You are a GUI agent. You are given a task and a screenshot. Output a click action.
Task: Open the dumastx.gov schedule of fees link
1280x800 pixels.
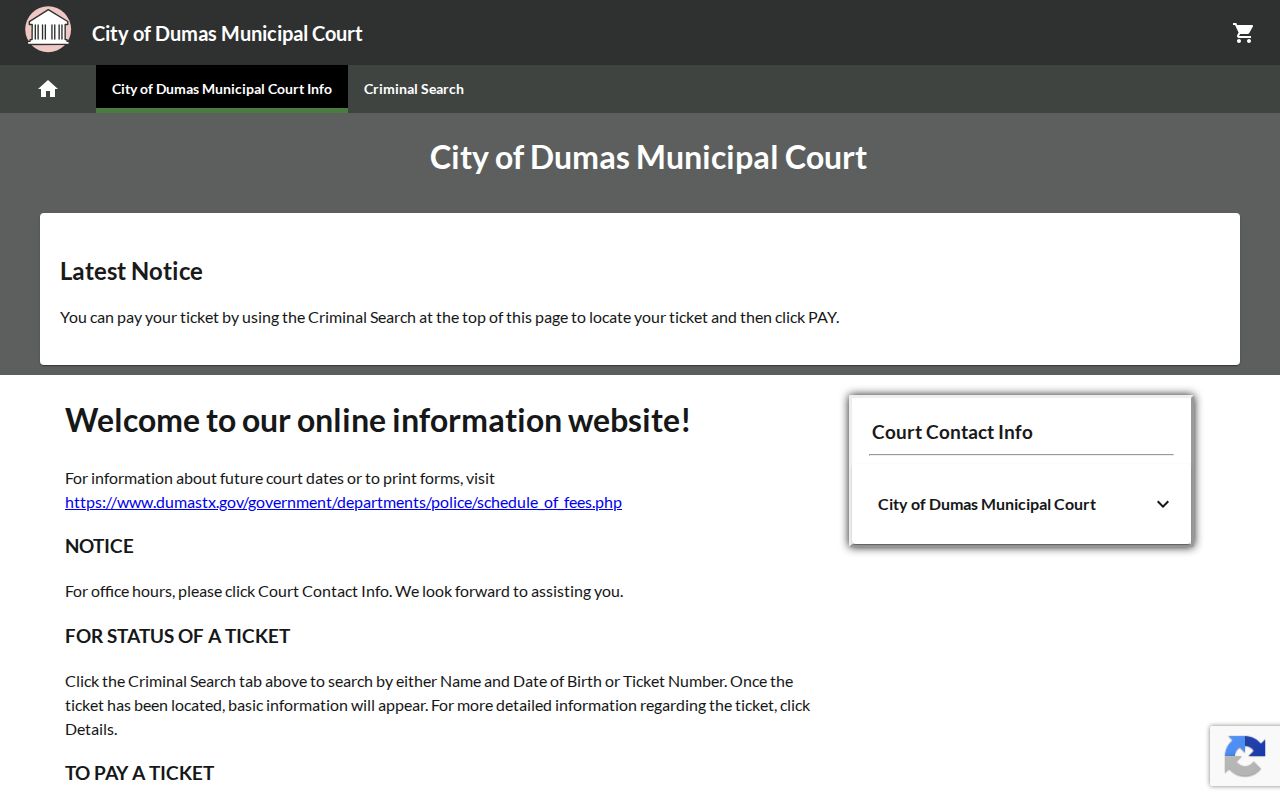click(343, 502)
